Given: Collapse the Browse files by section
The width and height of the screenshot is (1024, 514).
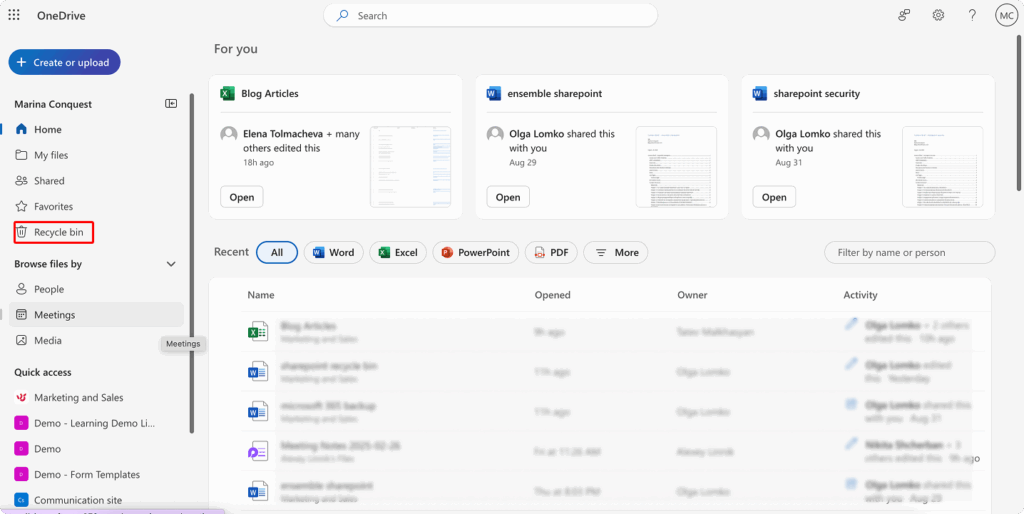Looking at the screenshot, I should [171, 264].
